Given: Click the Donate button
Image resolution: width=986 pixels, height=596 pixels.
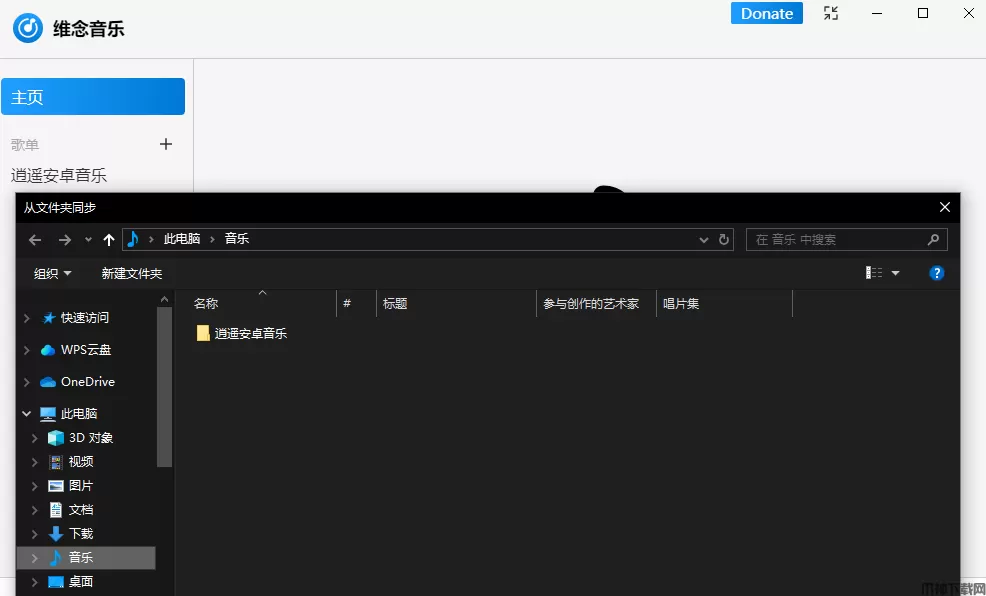Looking at the screenshot, I should pyautogui.click(x=767, y=13).
